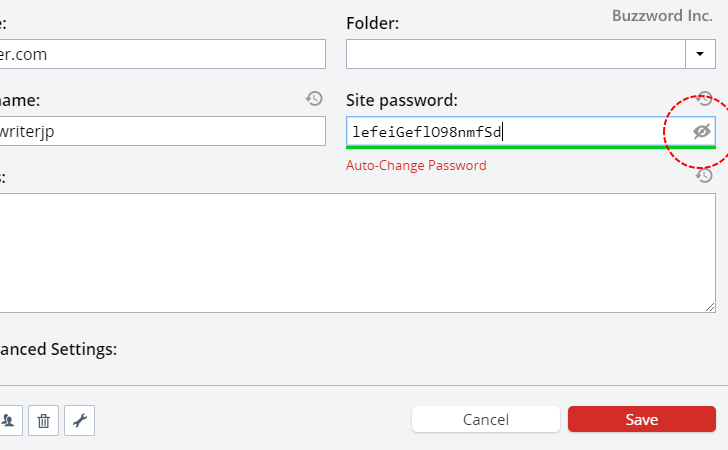728x450 pixels.
Task: Expand the Advanced Settings section
Action: (x=58, y=349)
